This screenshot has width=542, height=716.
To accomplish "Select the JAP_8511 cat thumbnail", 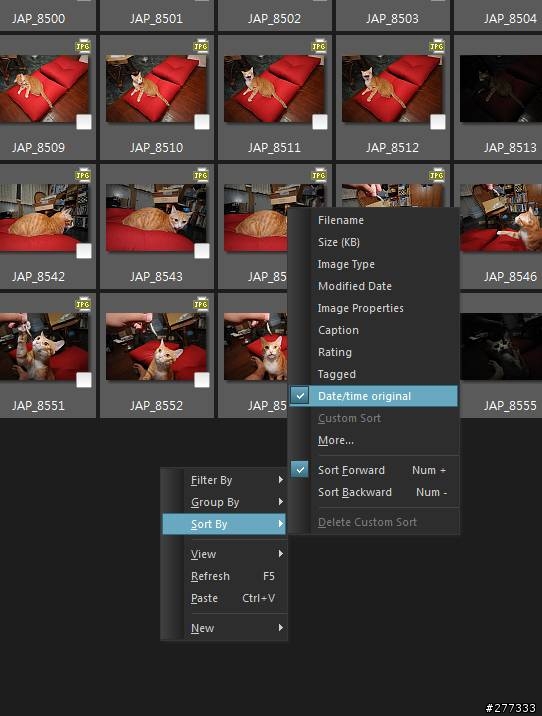I will coord(274,89).
